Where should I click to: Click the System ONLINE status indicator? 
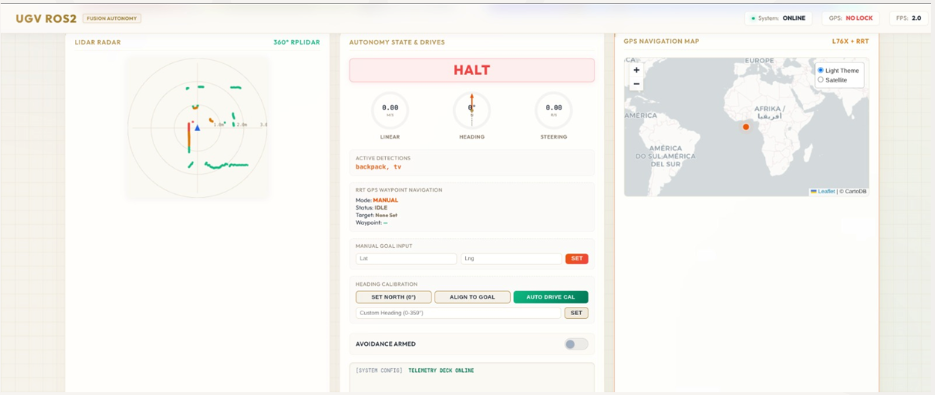click(x=778, y=18)
